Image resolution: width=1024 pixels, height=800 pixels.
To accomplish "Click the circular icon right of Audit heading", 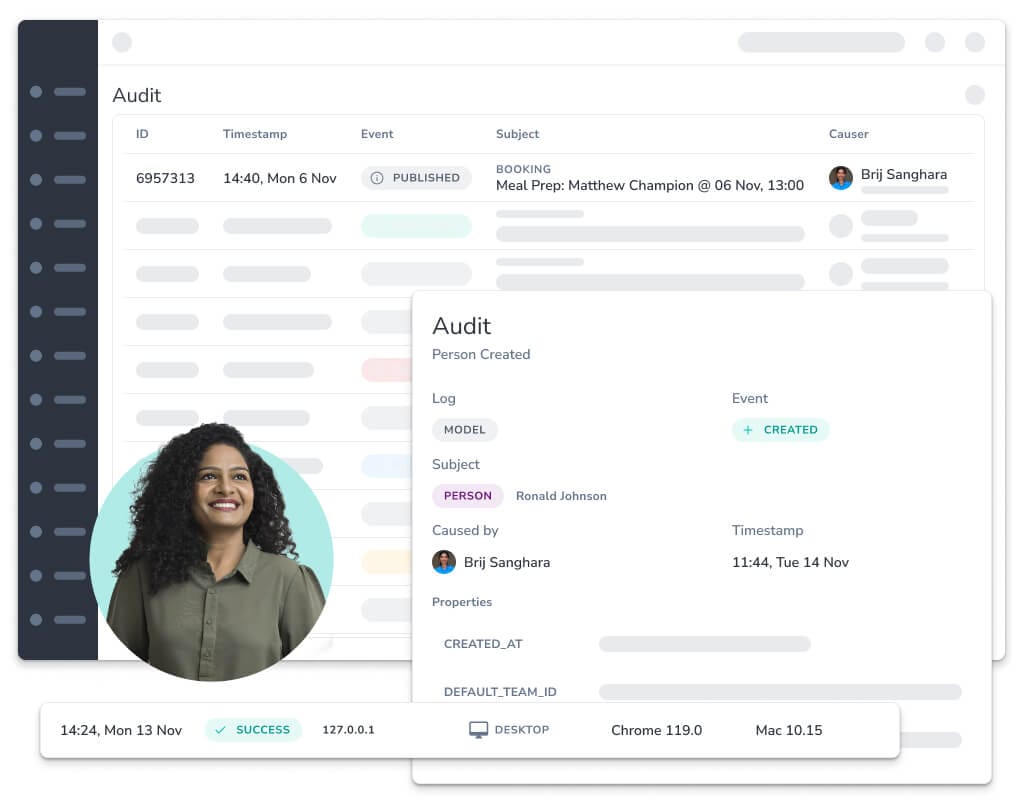I will point(974,95).
